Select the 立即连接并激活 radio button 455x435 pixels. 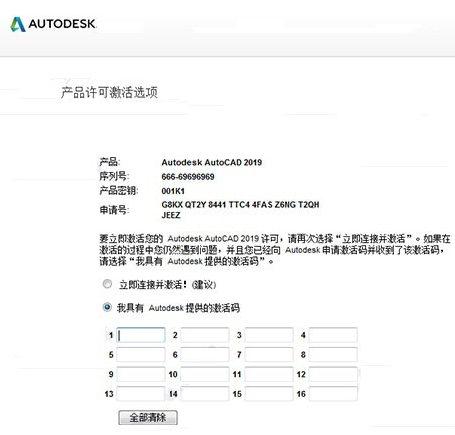coord(107,284)
